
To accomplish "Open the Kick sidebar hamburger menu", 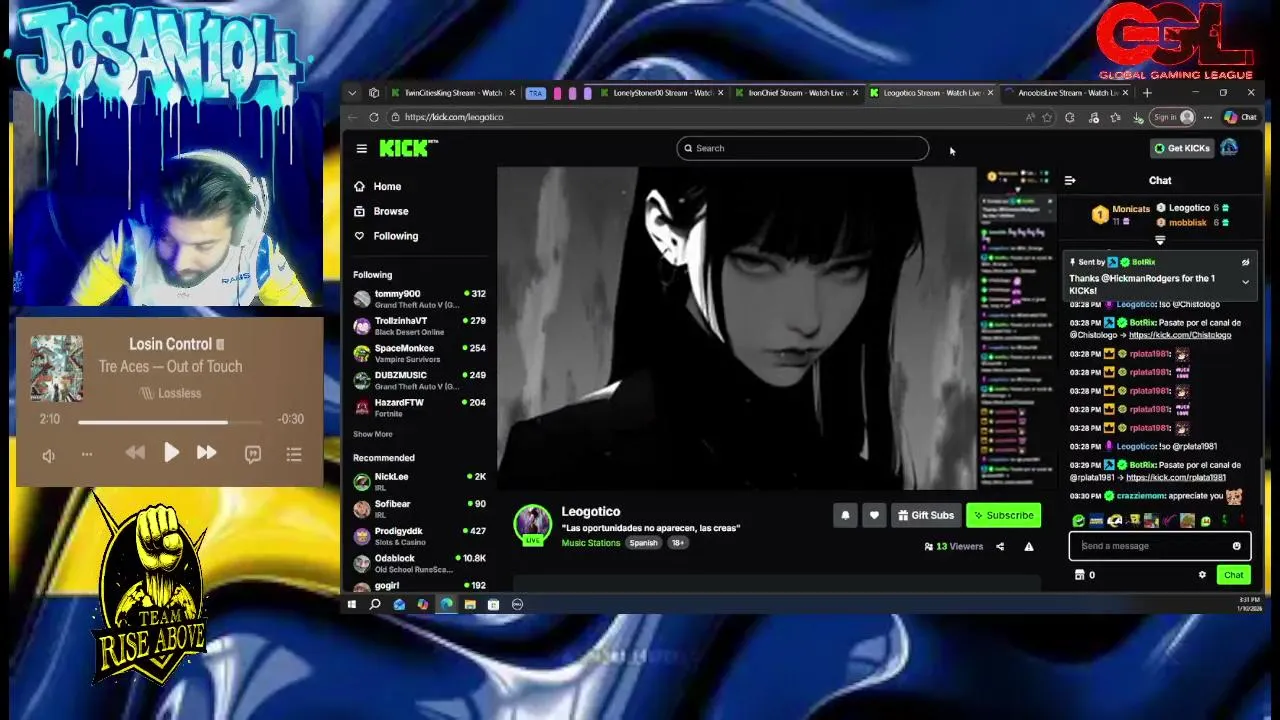I will point(361,149).
